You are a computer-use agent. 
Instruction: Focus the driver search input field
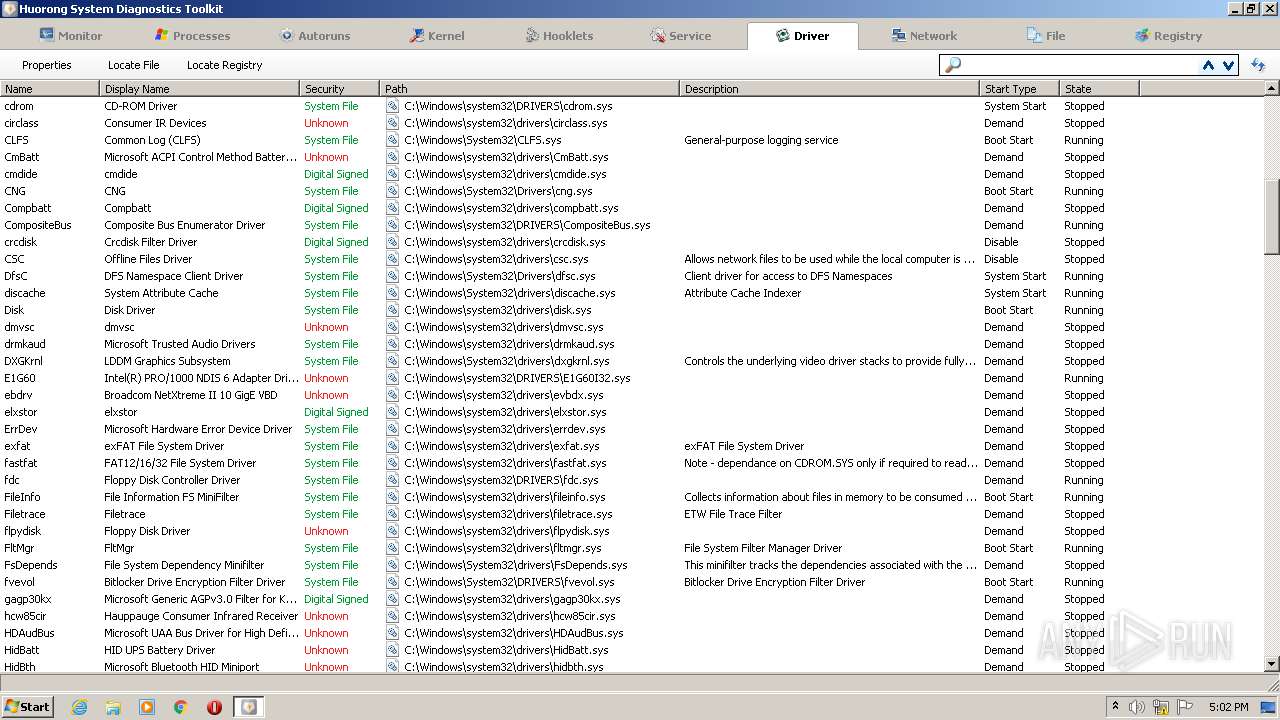tap(1080, 65)
